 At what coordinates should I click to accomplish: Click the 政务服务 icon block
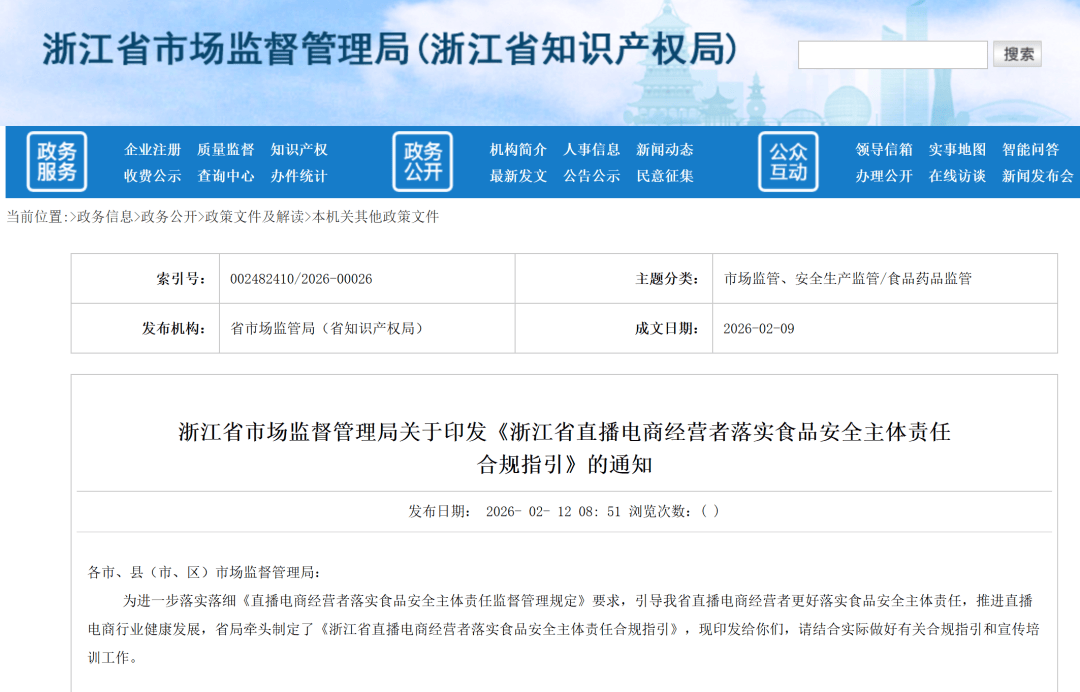click(56, 162)
